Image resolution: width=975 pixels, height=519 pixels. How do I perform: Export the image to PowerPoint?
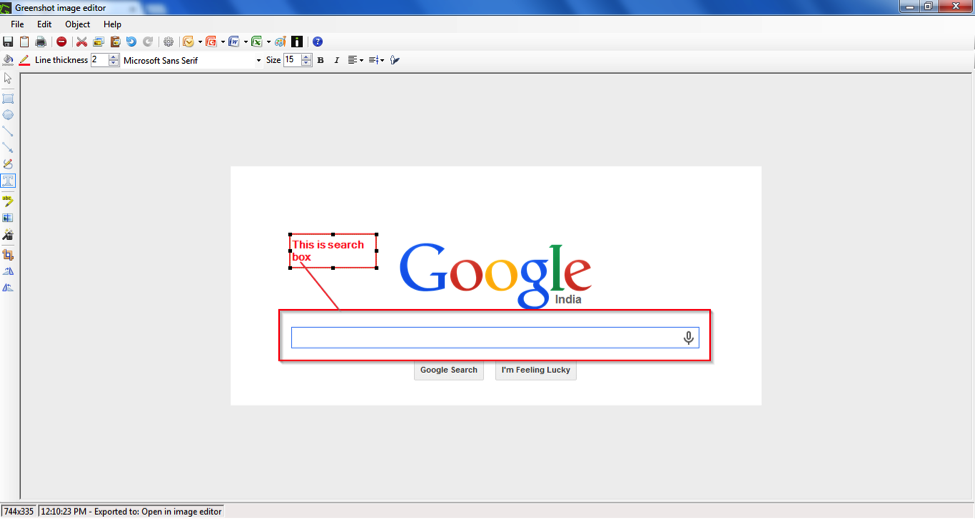(x=211, y=42)
